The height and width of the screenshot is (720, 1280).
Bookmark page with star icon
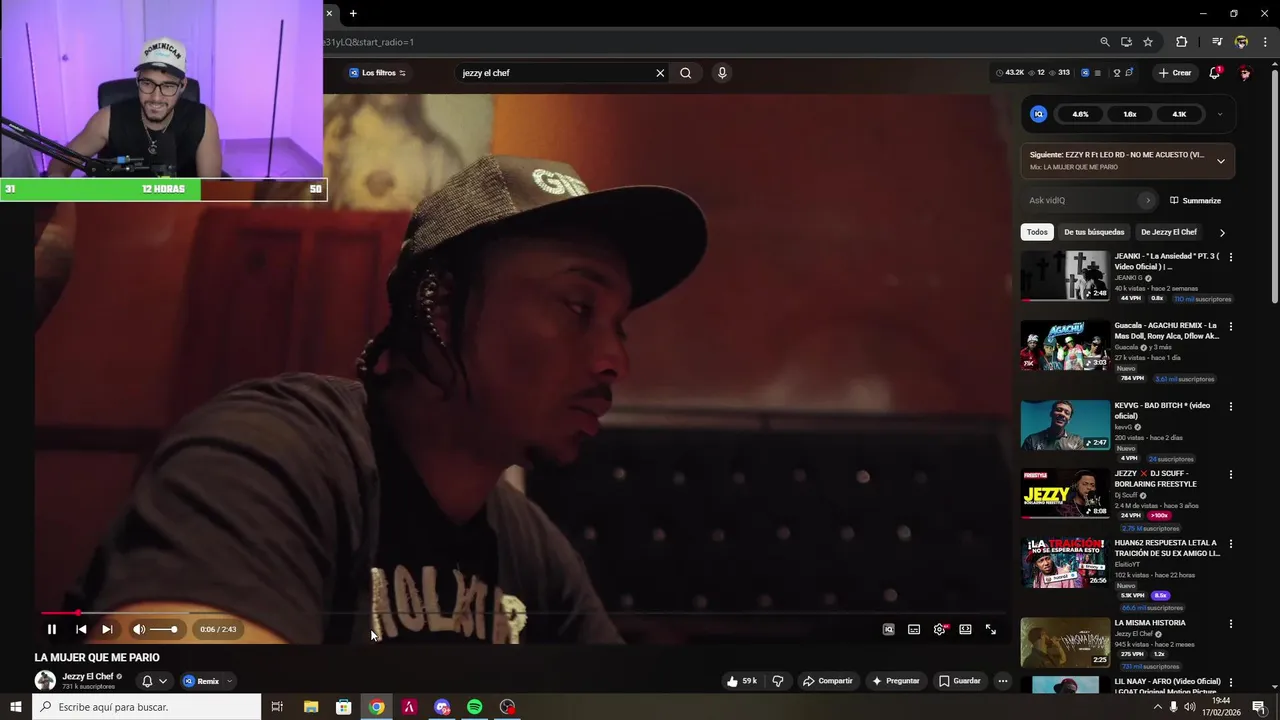pyautogui.click(x=1148, y=42)
